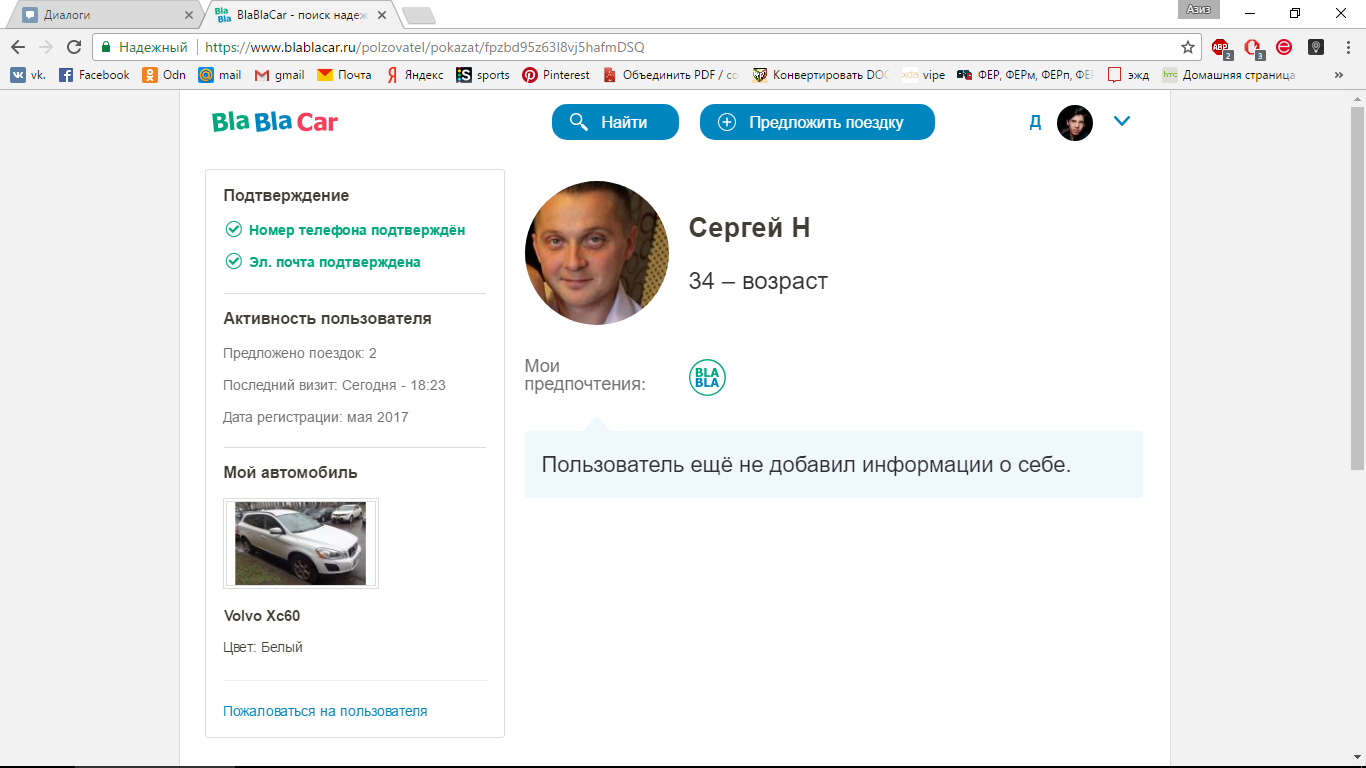
Task: Open the Odn bookmark
Action: pos(164,75)
